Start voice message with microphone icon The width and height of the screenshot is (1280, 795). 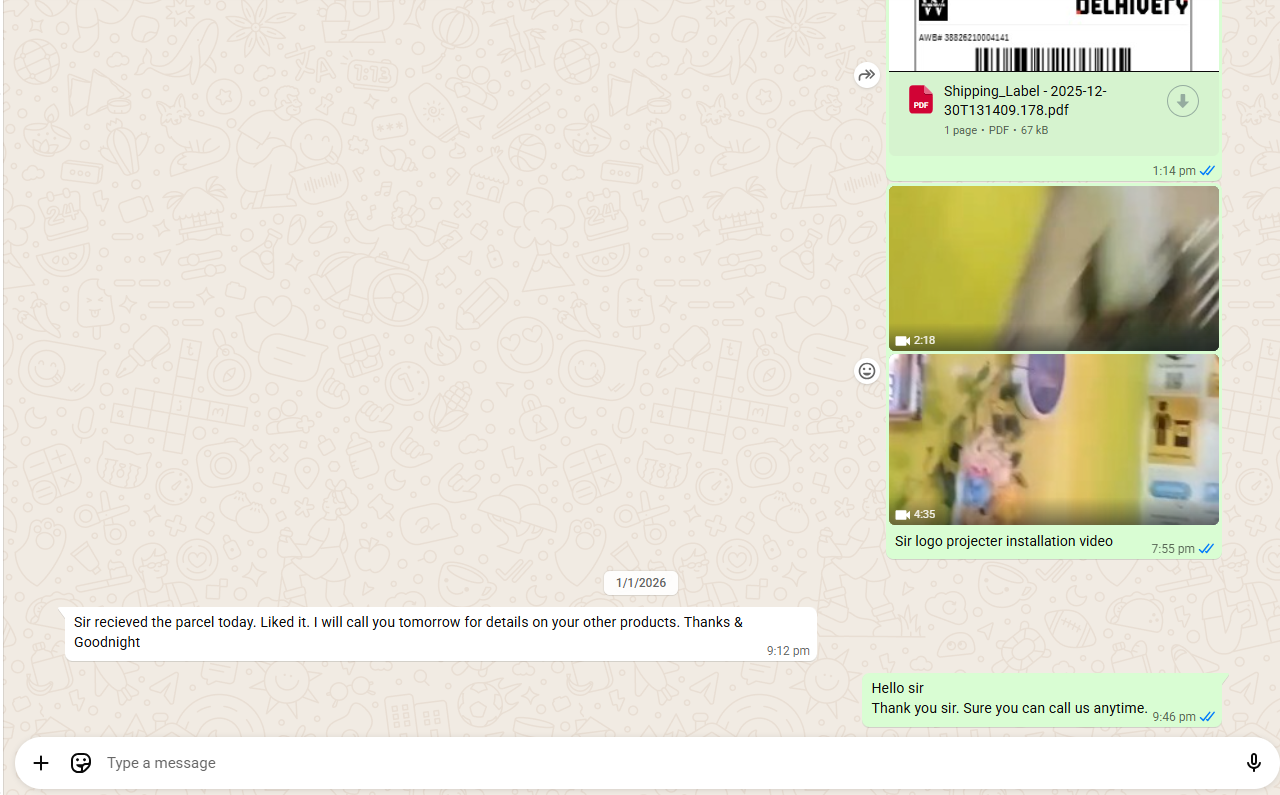click(x=1253, y=763)
